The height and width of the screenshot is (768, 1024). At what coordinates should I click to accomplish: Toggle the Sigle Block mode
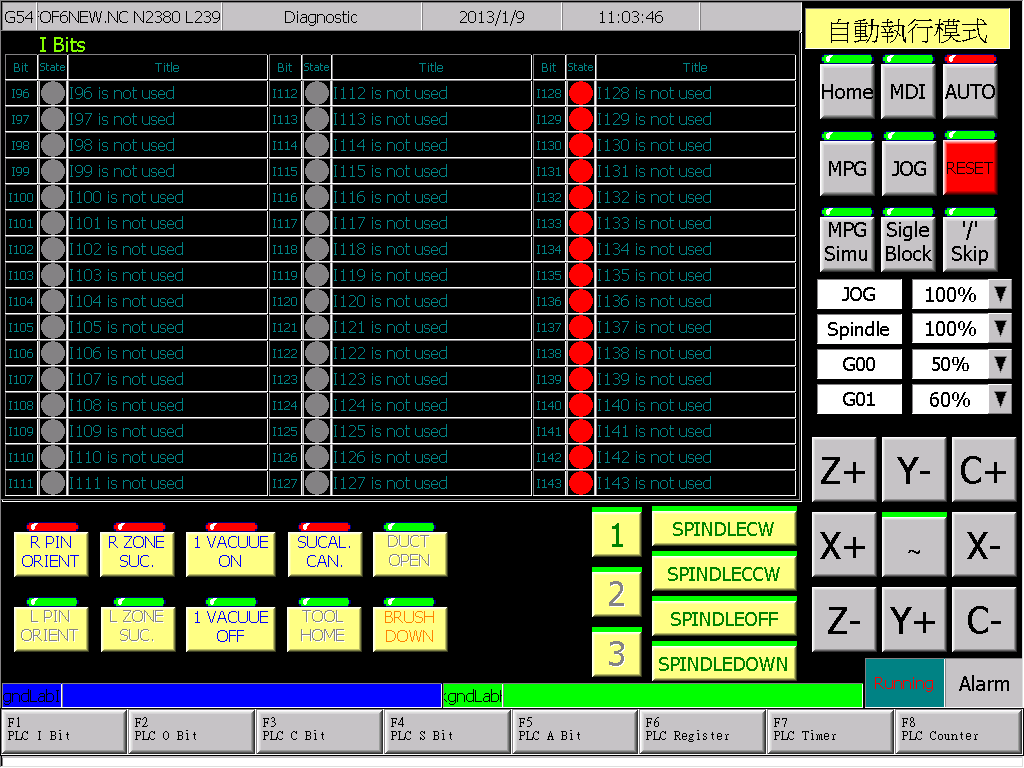[x=908, y=240]
